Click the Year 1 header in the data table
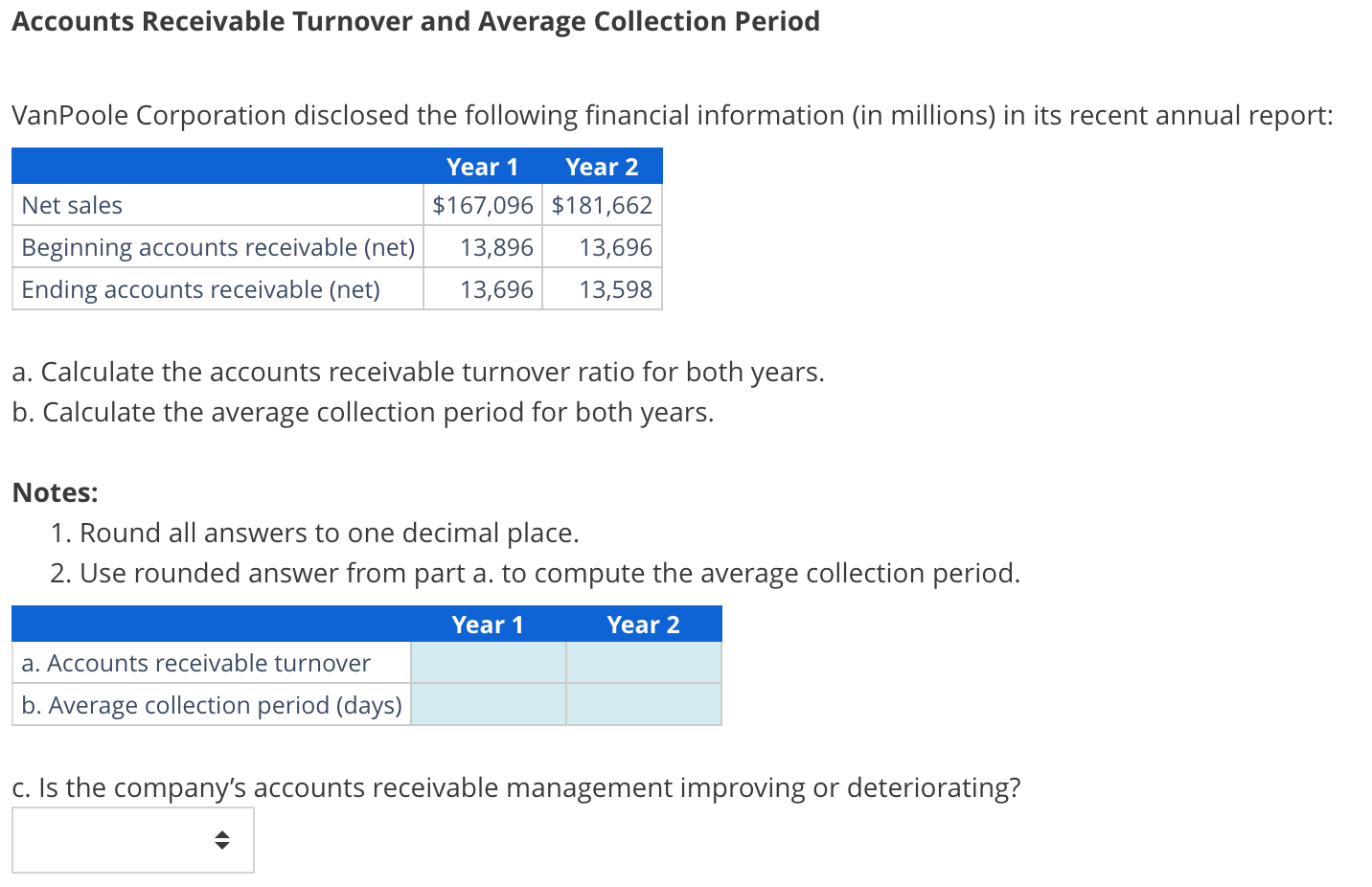The image size is (1372, 887). click(x=482, y=166)
